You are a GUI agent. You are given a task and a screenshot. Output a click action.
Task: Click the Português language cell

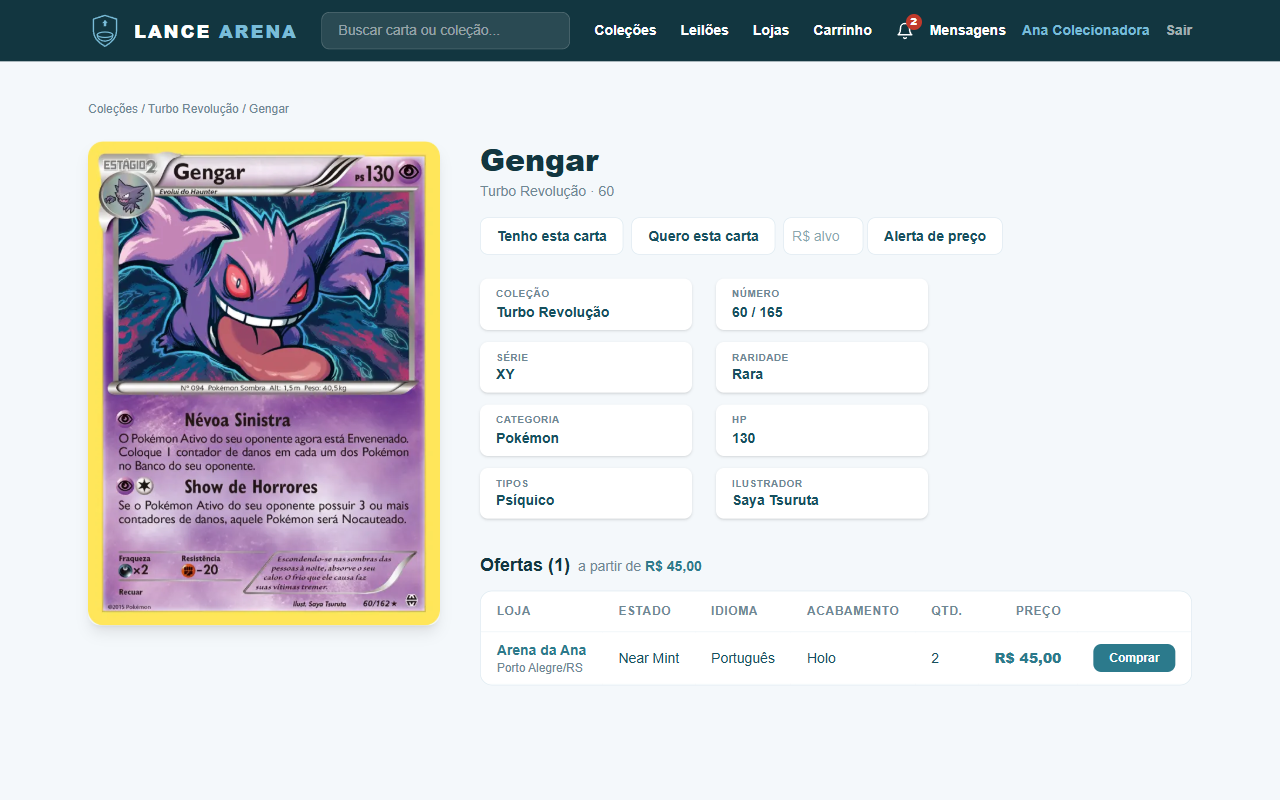tap(743, 658)
